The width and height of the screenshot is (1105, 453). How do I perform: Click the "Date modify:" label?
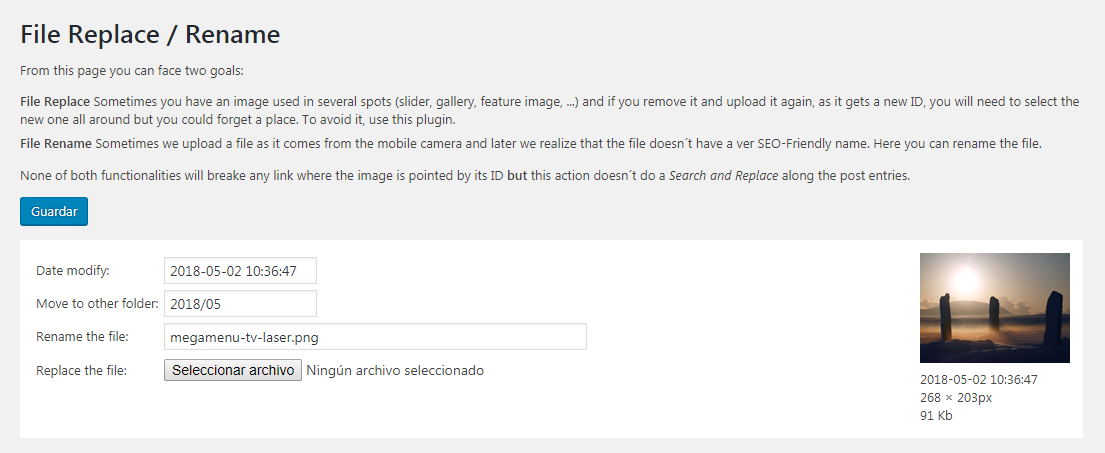(x=73, y=271)
